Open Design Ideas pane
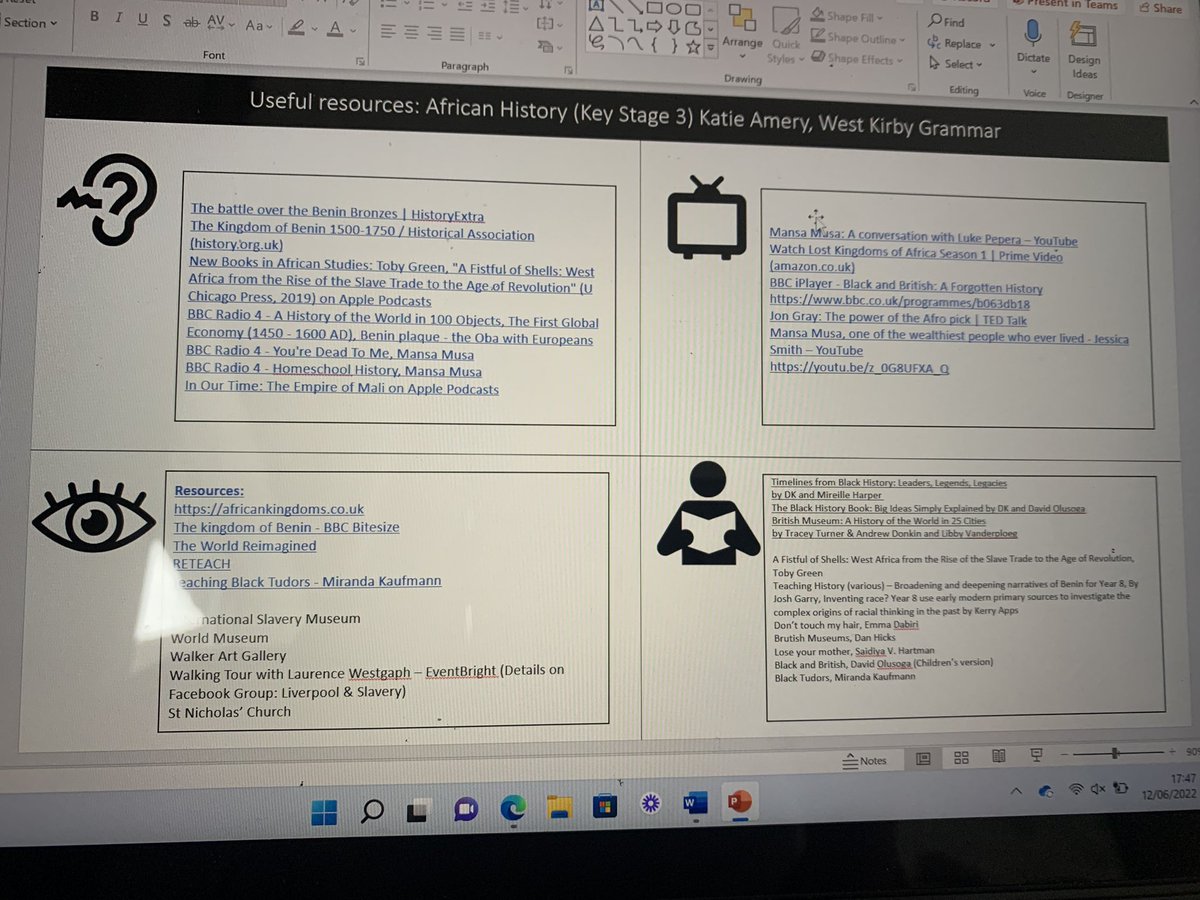1200x900 pixels. coord(1084,51)
